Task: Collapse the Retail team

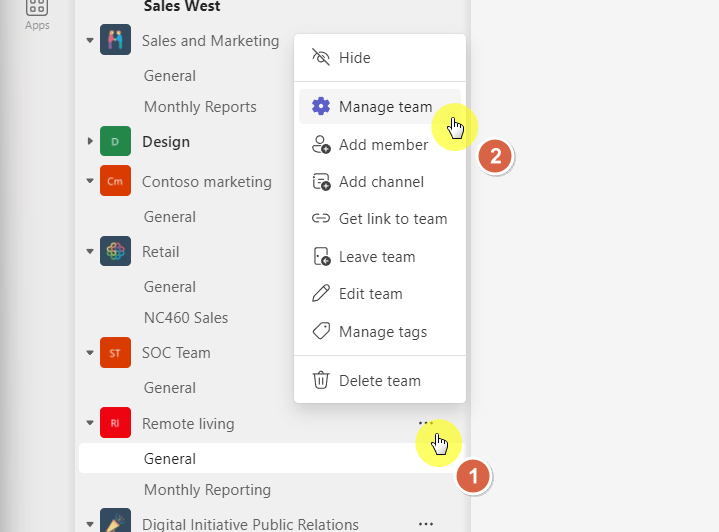Action: click(90, 251)
